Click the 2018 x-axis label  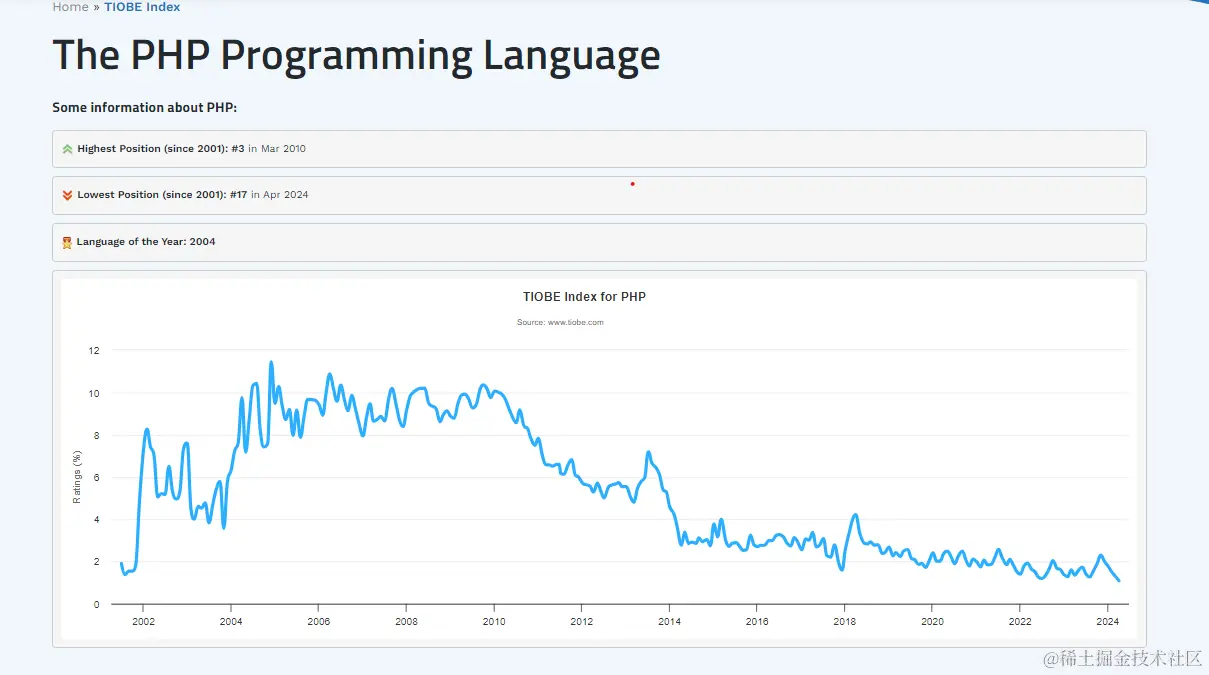(x=844, y=621)
